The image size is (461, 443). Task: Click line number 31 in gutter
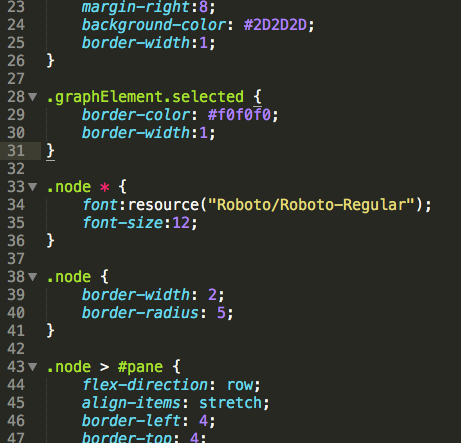tap(16, 151)
